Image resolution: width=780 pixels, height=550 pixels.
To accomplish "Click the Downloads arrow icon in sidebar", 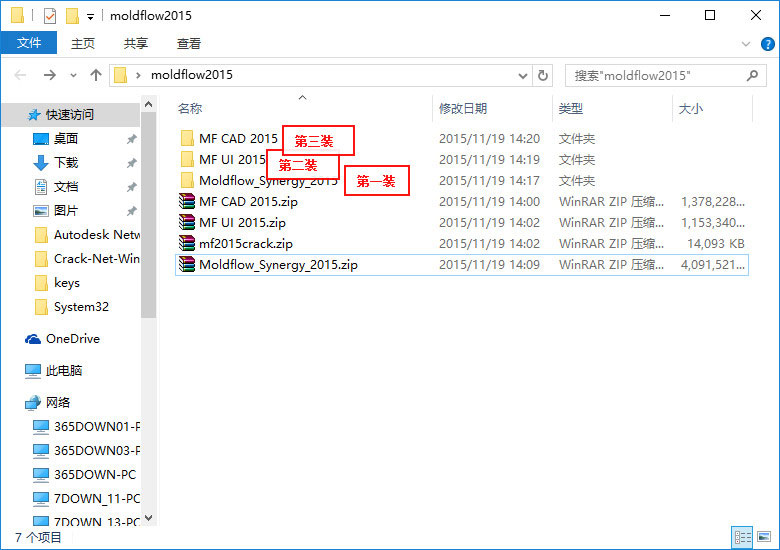I will coord(41,163).
